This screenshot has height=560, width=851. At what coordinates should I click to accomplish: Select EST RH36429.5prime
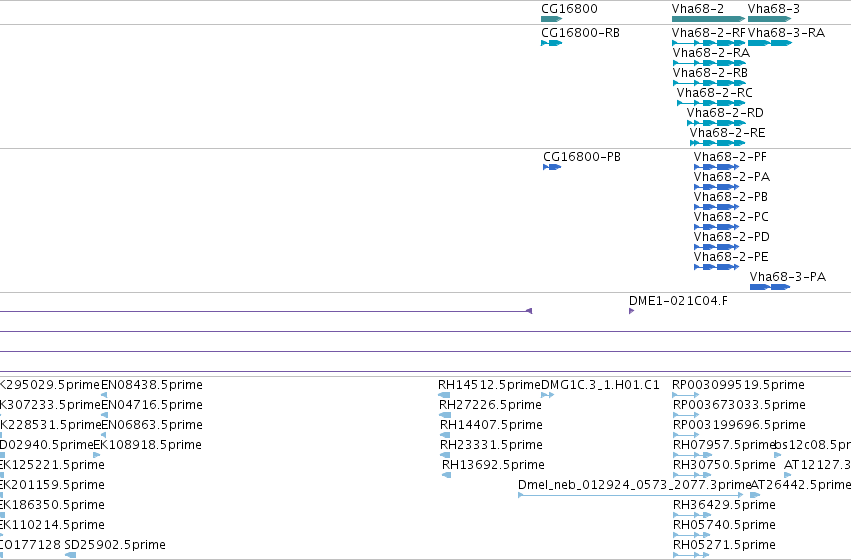(724, 505)
